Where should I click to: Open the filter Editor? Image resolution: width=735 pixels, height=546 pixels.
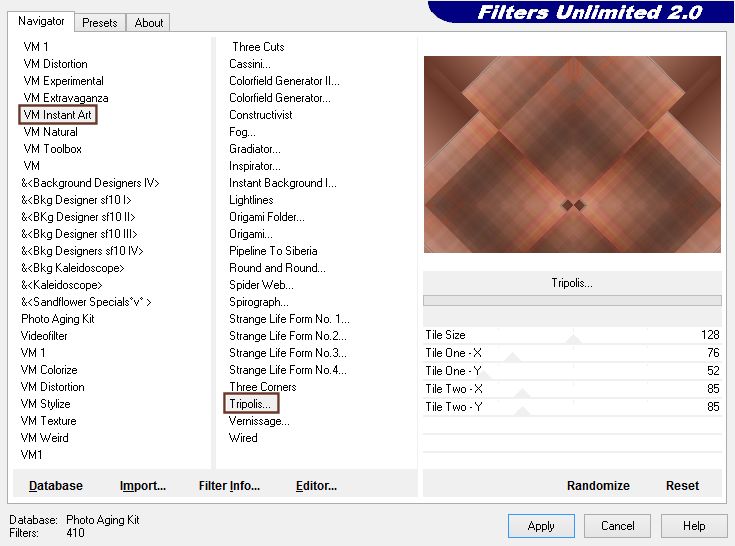click(316, 486)
